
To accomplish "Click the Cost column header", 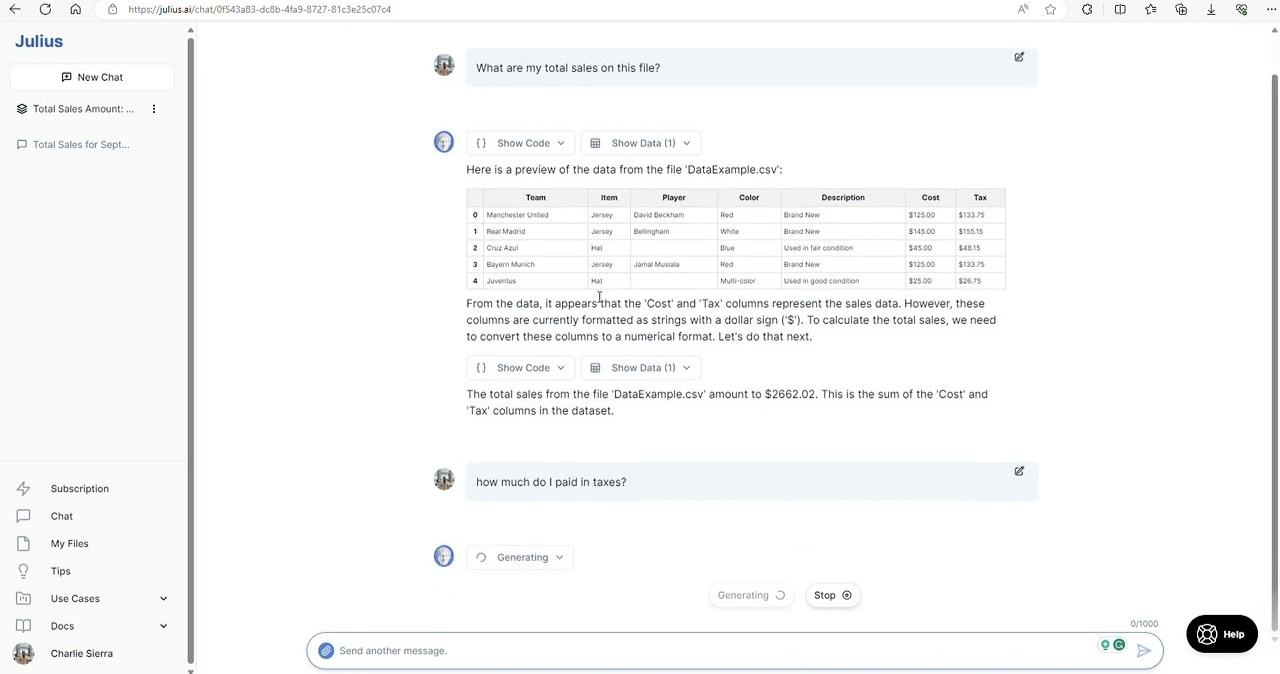I will (x=930, y=198).
